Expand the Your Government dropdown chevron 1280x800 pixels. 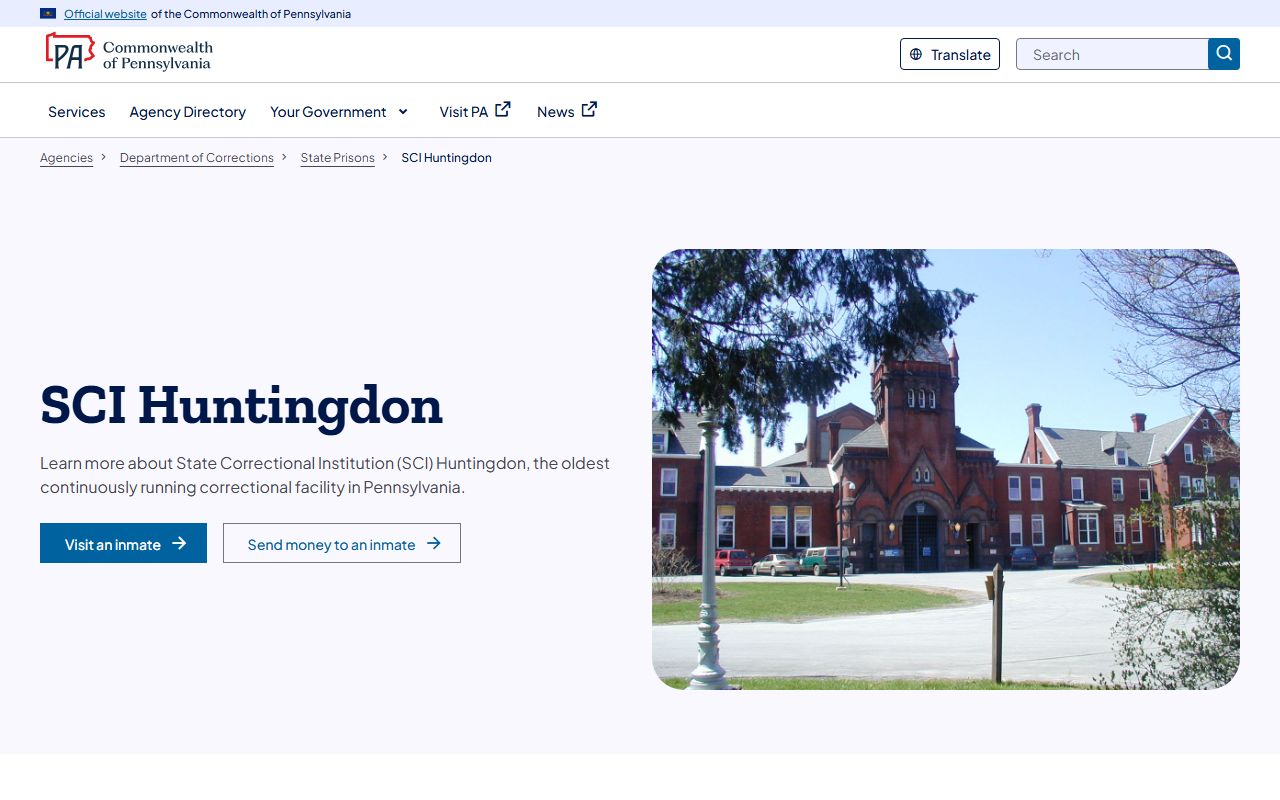pyautogui.click(x=403, y=111)
